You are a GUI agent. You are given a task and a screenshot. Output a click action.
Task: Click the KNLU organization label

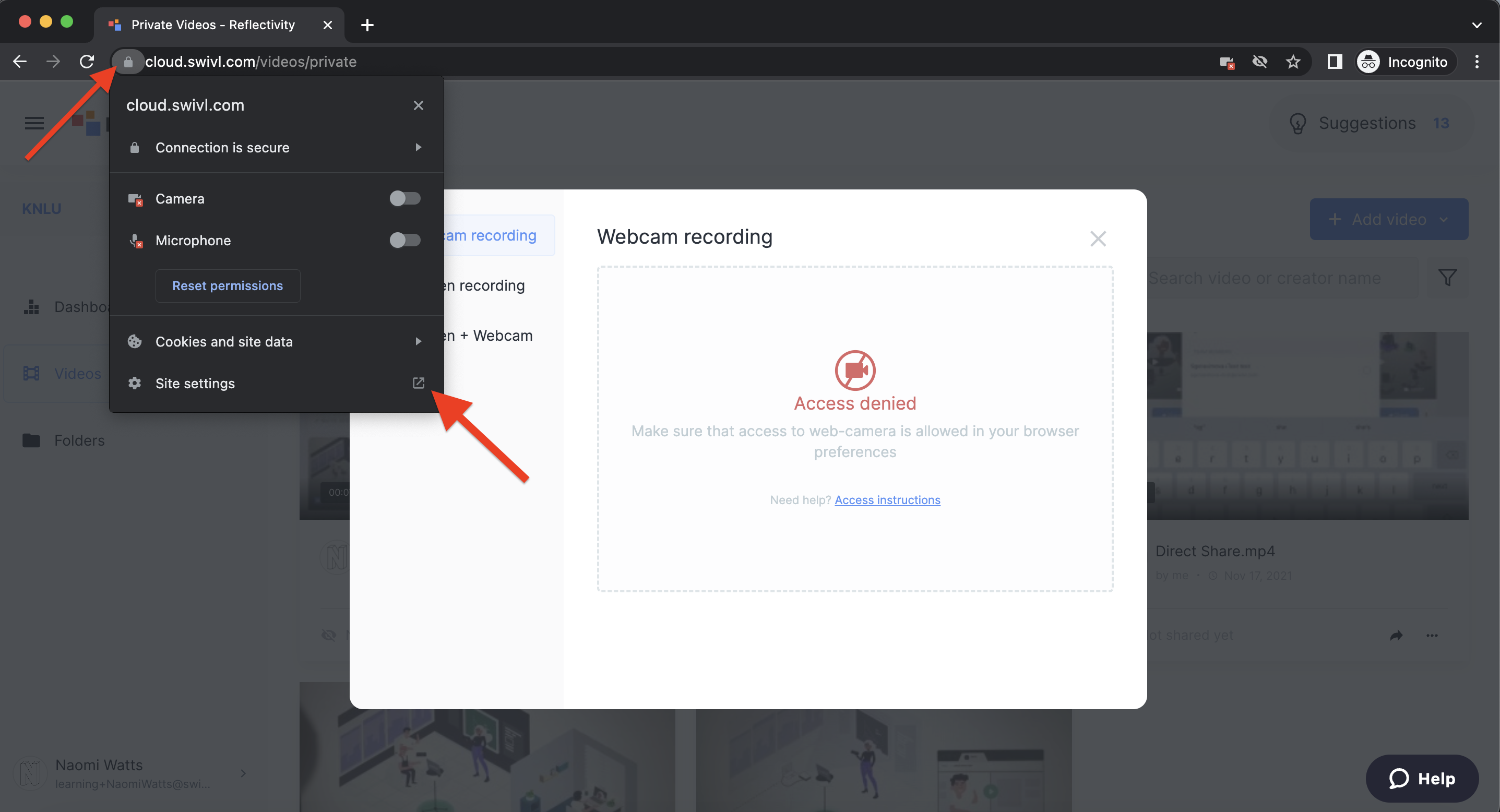click(41, 208)
